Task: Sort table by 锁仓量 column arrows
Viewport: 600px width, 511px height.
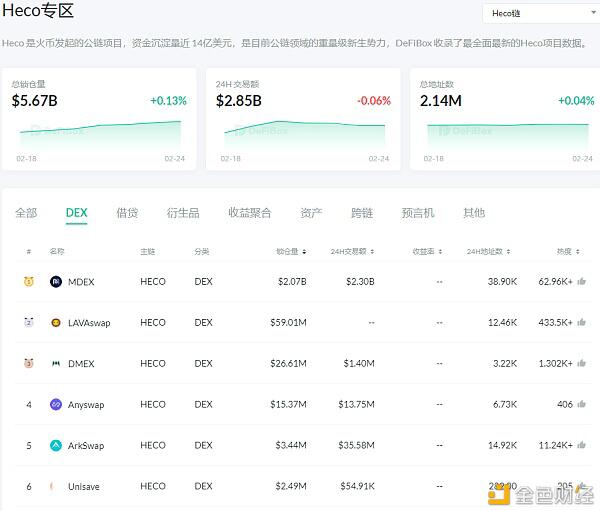Action: (x=304, y=251)
